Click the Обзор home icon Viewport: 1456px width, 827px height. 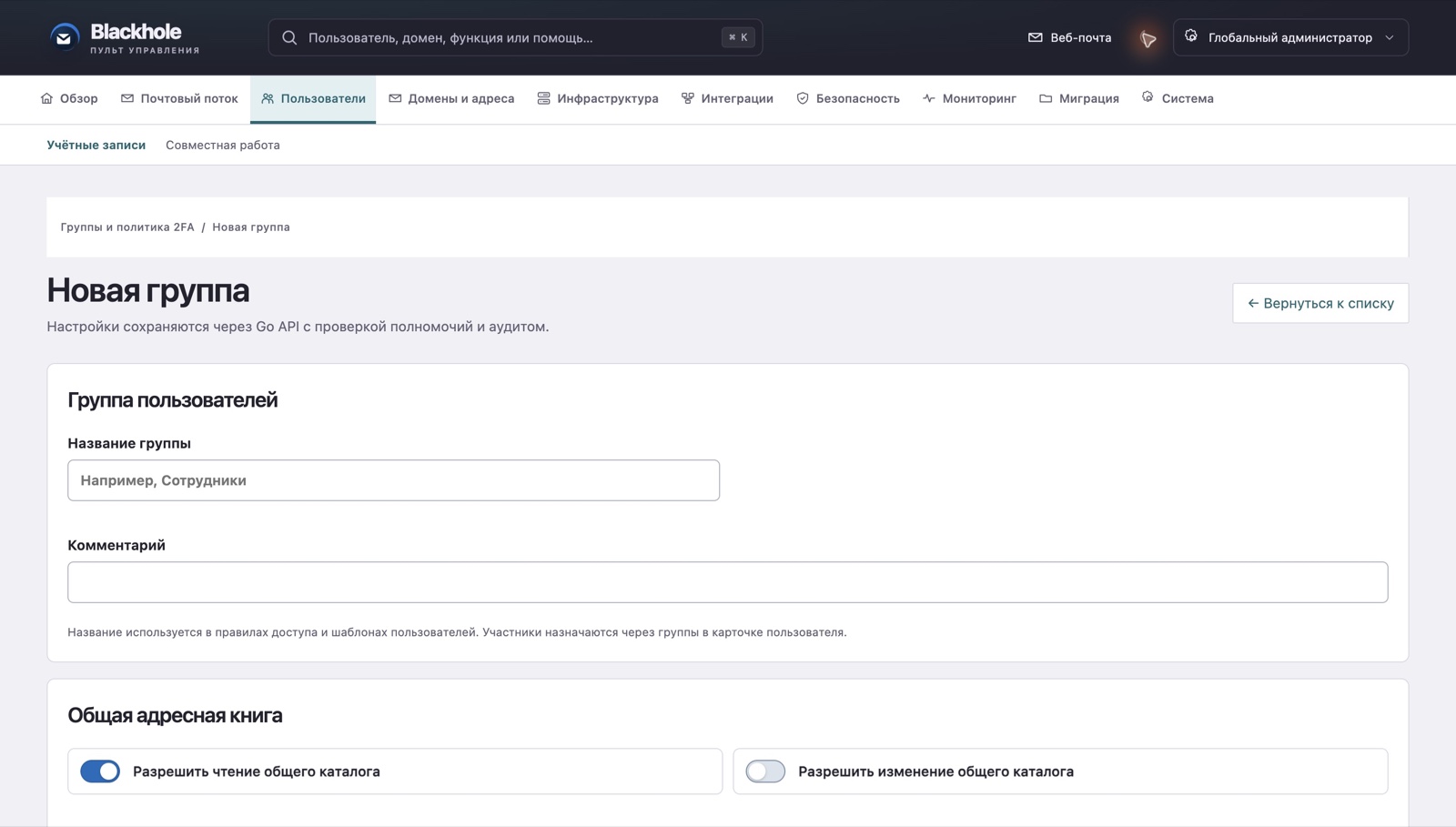(x=46, y=98)
